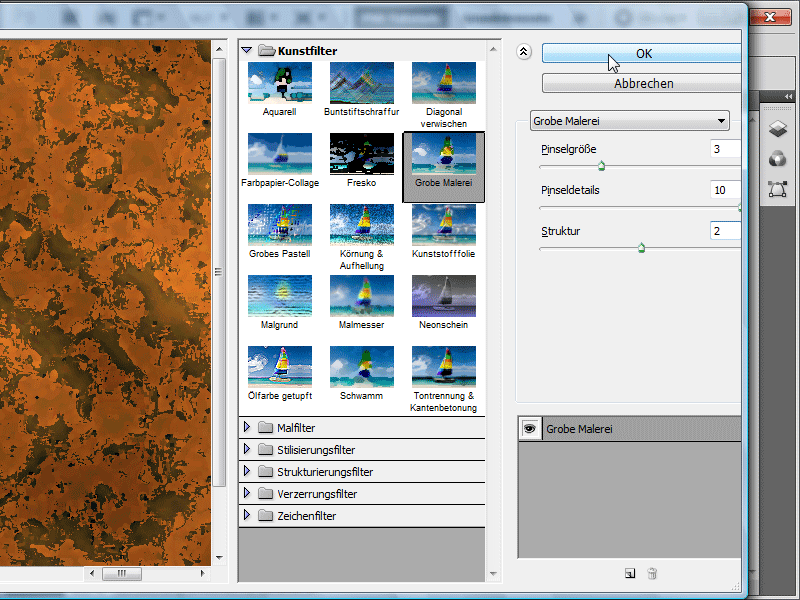
Task: Click the Verzerrungsfilter folder icon
Action: (265, 493)
